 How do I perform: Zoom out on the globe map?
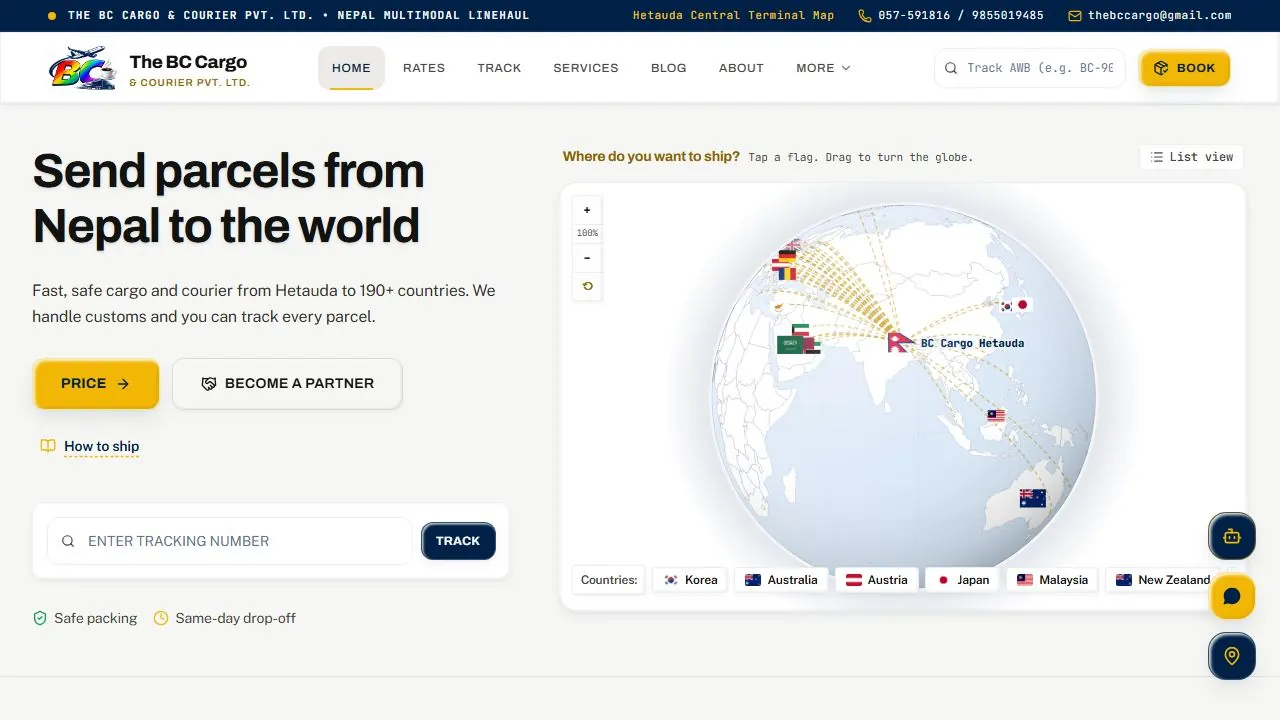point(587,258)
